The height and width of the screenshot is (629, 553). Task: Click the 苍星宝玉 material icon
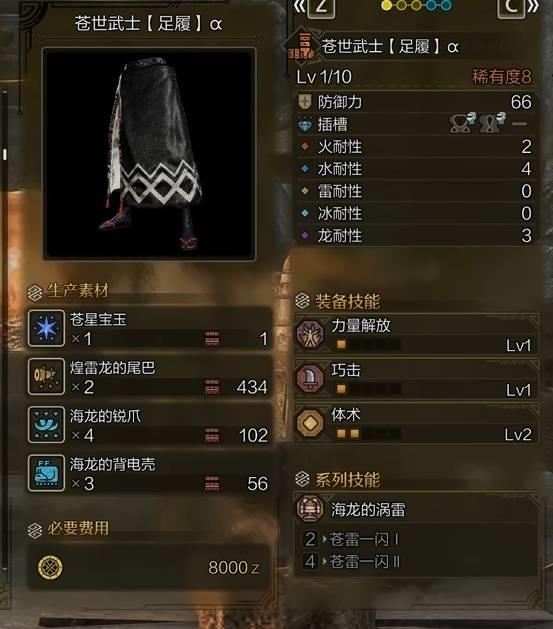click(x=46, y=328)
